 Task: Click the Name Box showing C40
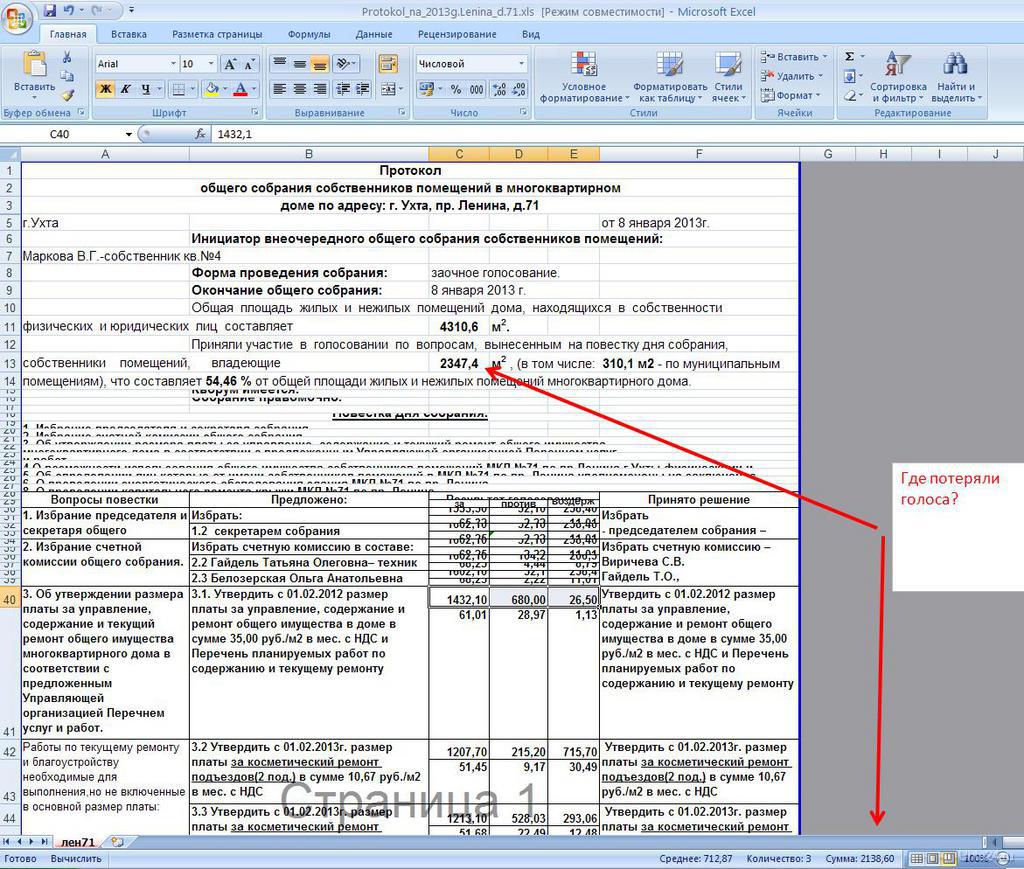tap(68, 134)
